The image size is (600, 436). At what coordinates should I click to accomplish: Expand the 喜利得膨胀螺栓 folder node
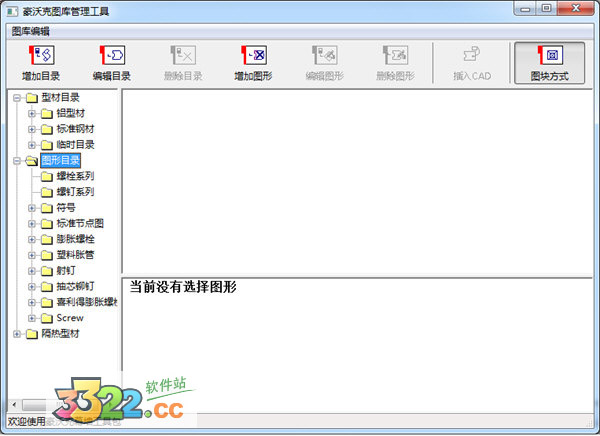tap(32, 302)
